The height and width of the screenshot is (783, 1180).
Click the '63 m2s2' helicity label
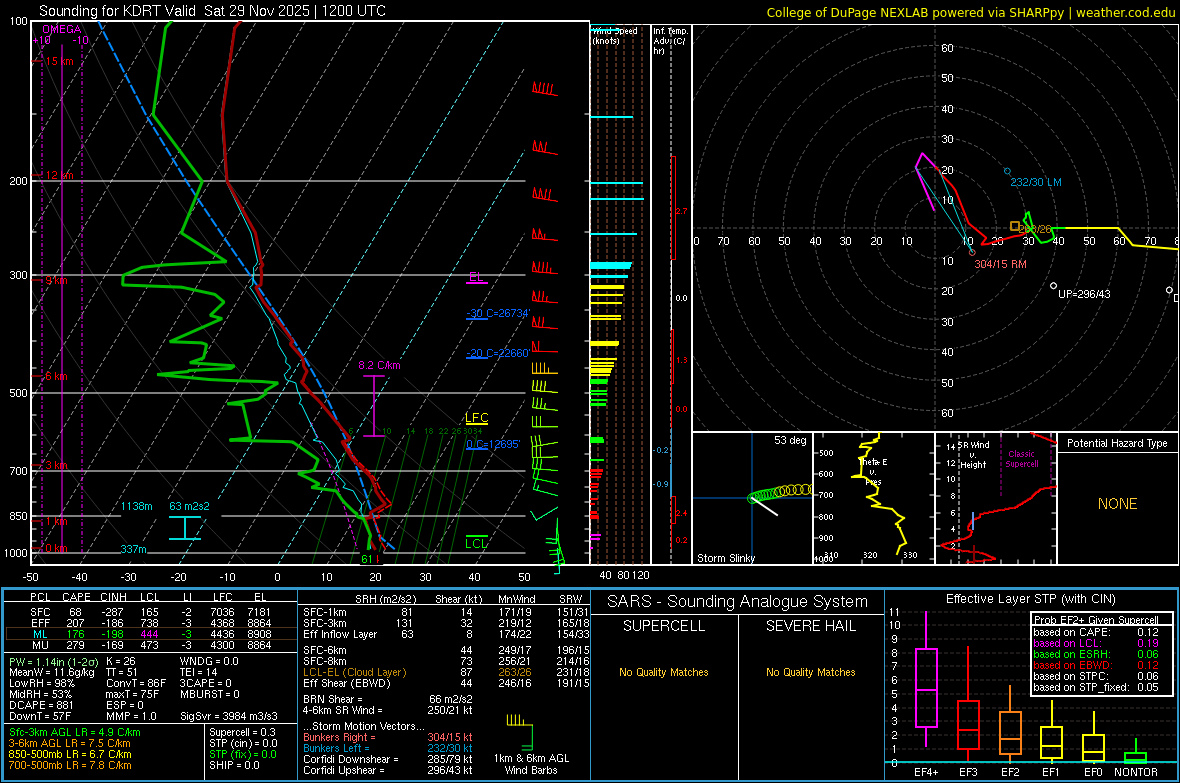pos(189,506)
